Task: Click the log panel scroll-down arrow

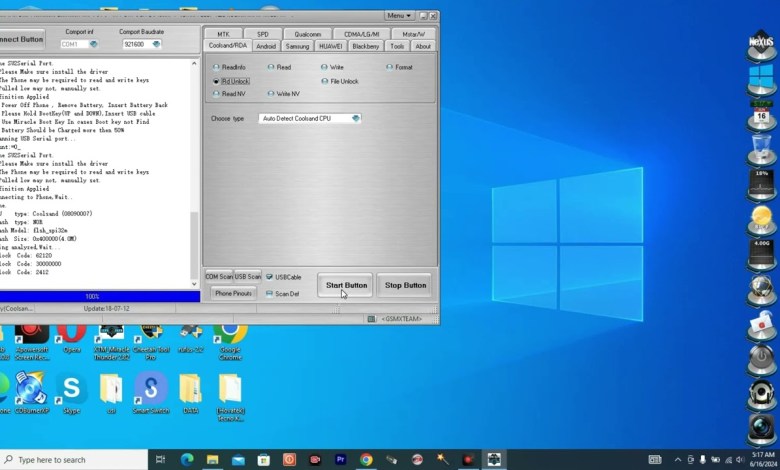Action: pyautogui.click(x=194, y=284)
